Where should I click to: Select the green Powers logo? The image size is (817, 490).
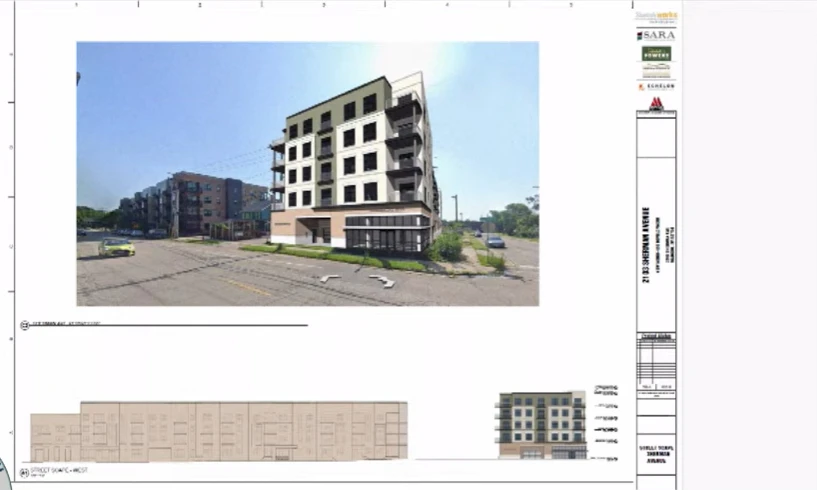click(x=656, y=53)
